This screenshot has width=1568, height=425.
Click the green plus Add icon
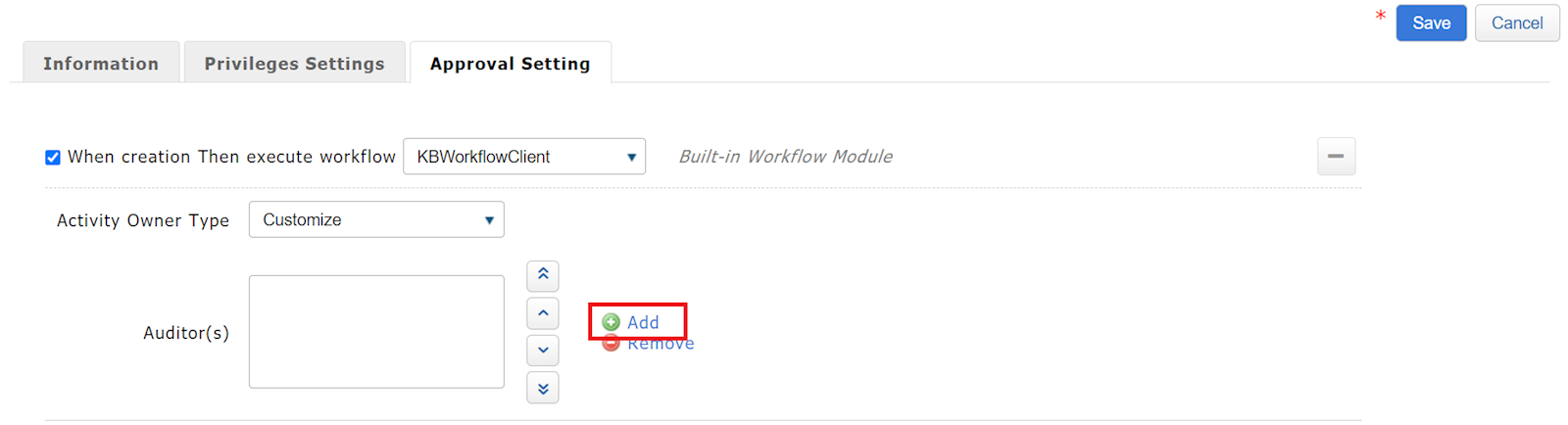pyautogui.click(x=611, y=322)
